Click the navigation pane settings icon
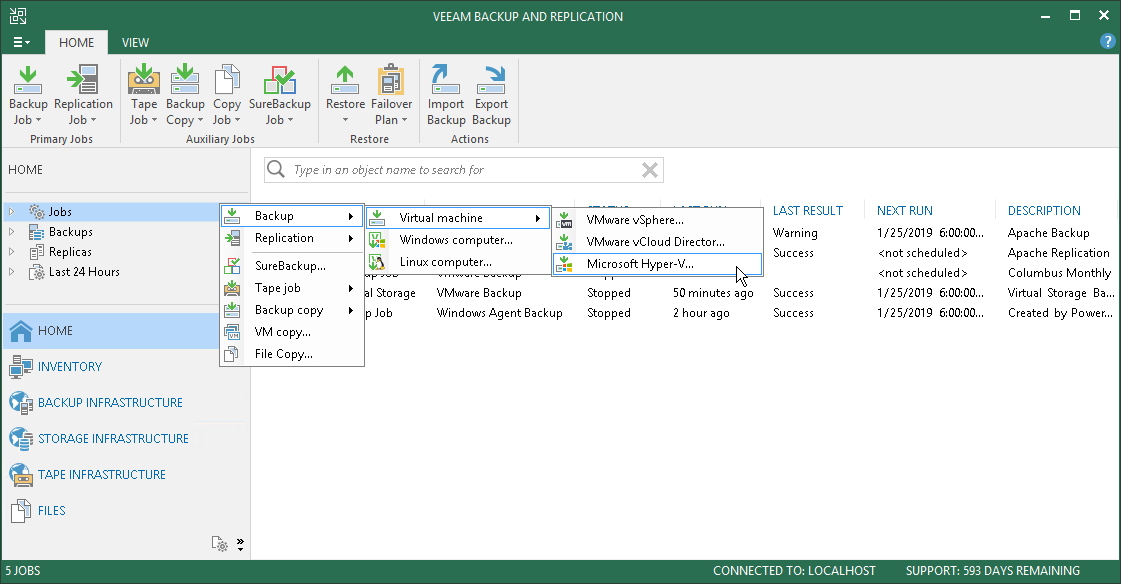Screen dimensions: 1121x584 pos(219,544)
